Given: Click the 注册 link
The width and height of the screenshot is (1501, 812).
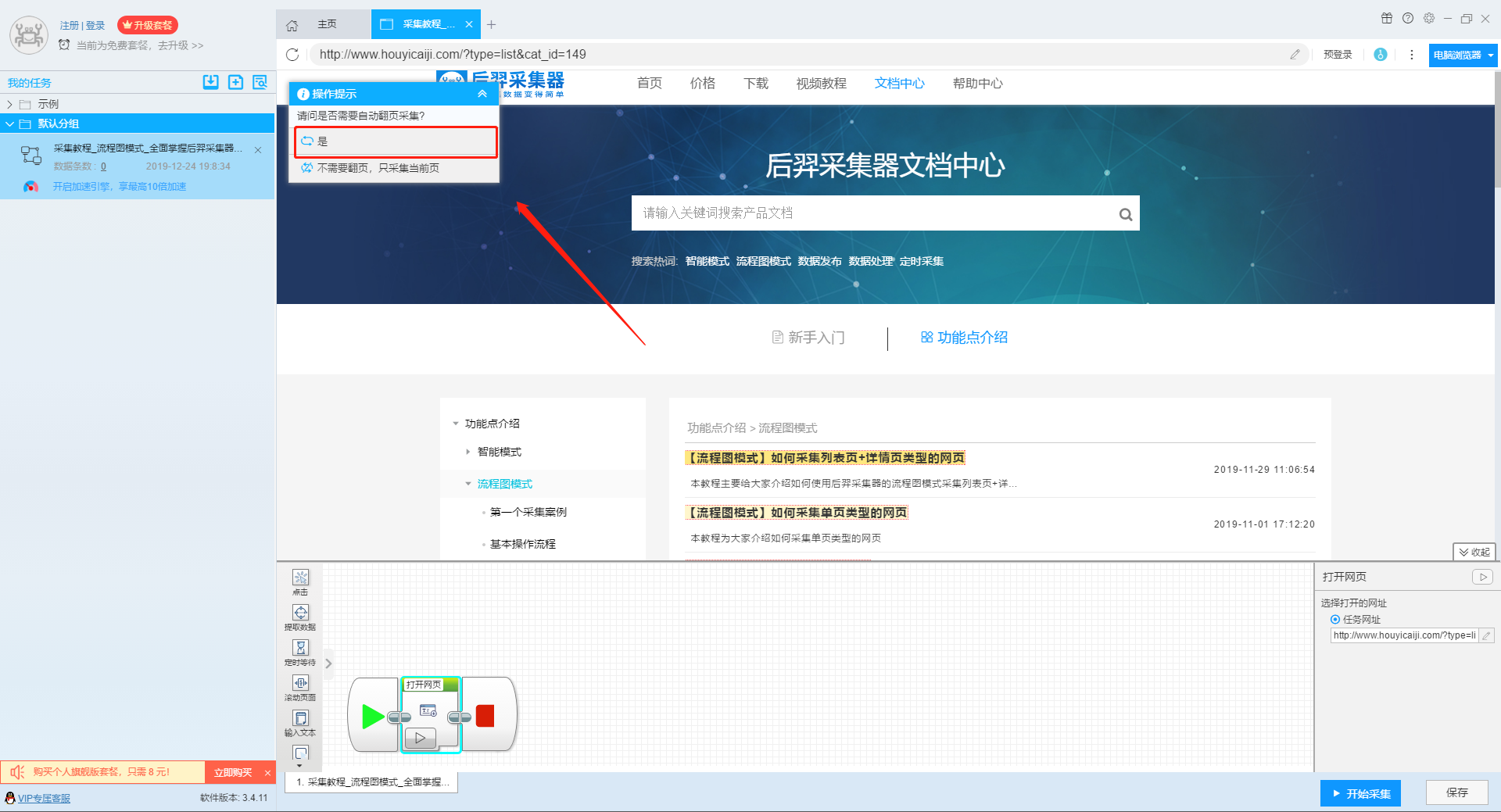Looking at the screenshot, I should click(69, 26).
